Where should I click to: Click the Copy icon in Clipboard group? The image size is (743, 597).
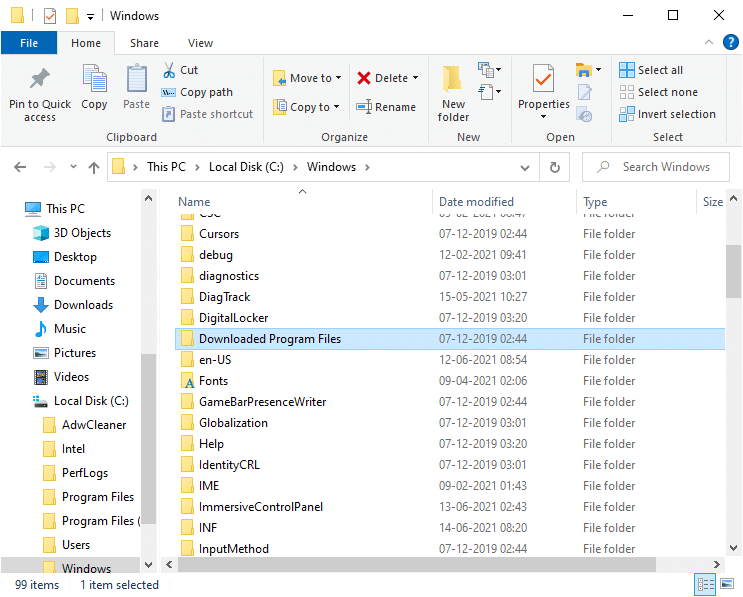[x=94, y=80]
